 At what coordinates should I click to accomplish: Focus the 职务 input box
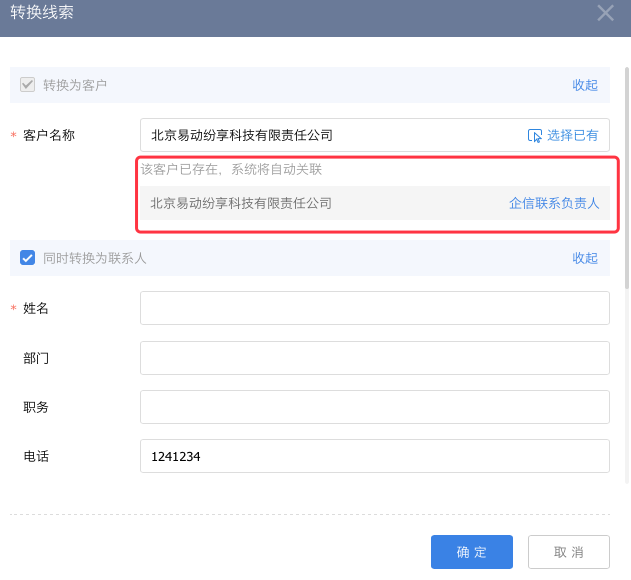(374, 407)
